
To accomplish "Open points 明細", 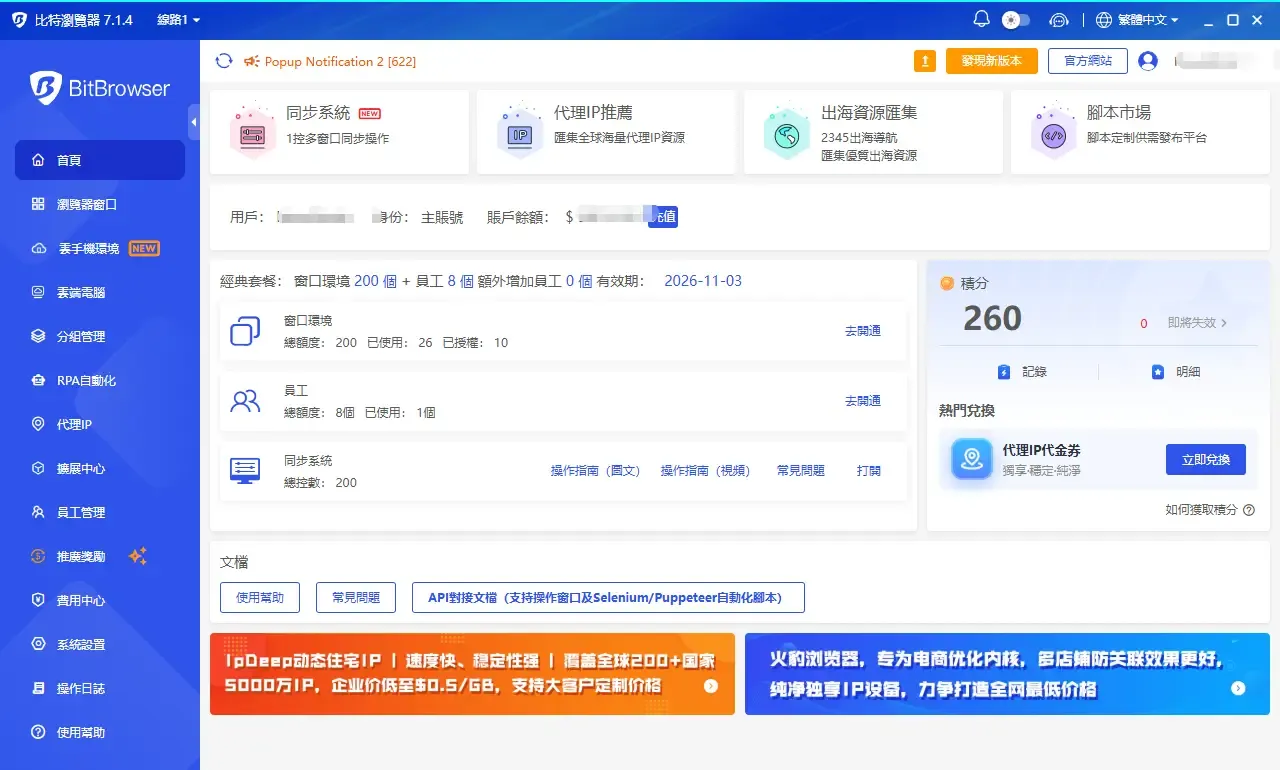I will click(x=1176, y=372).
